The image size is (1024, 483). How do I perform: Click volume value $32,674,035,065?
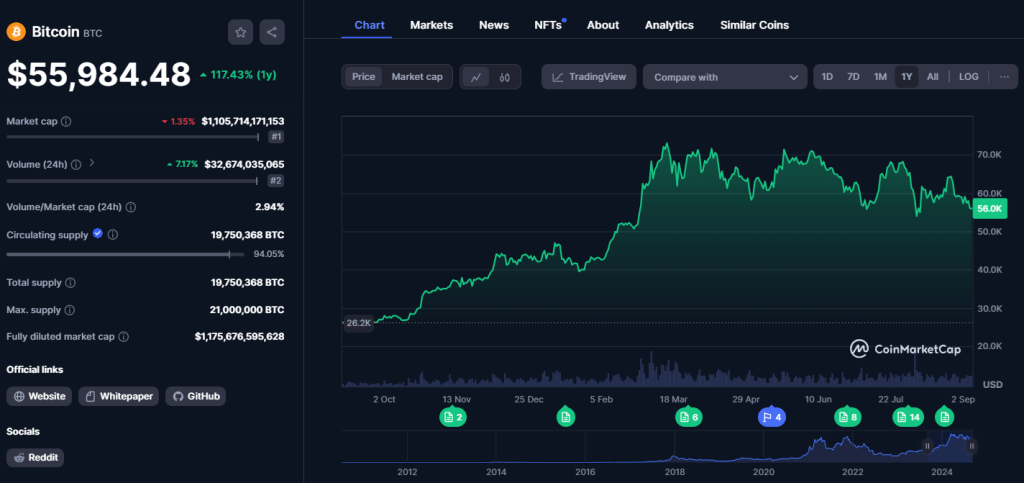[244, 164]
